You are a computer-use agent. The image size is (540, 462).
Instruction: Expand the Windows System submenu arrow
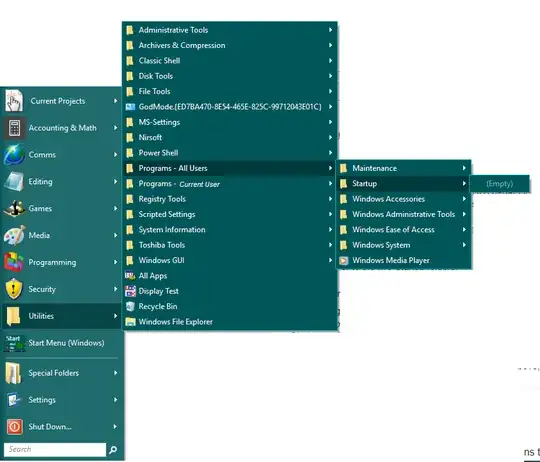pyautogui.click(x=464, y=245)
